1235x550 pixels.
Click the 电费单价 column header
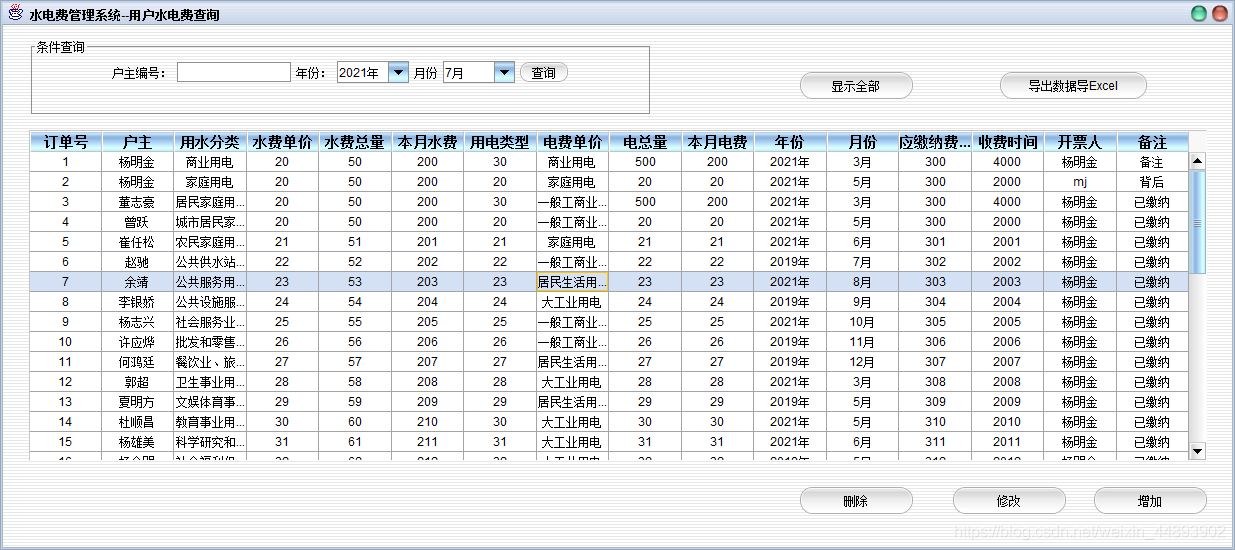tap(572, 142)
